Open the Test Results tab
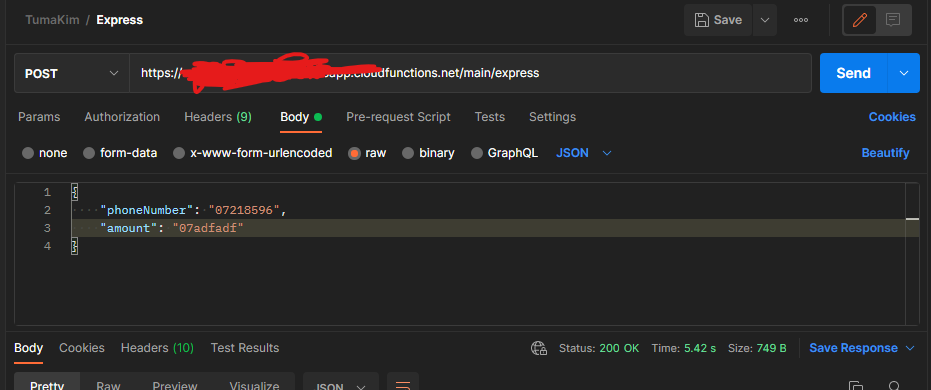The height and width of the screenshot is (390, 931). 245,348
